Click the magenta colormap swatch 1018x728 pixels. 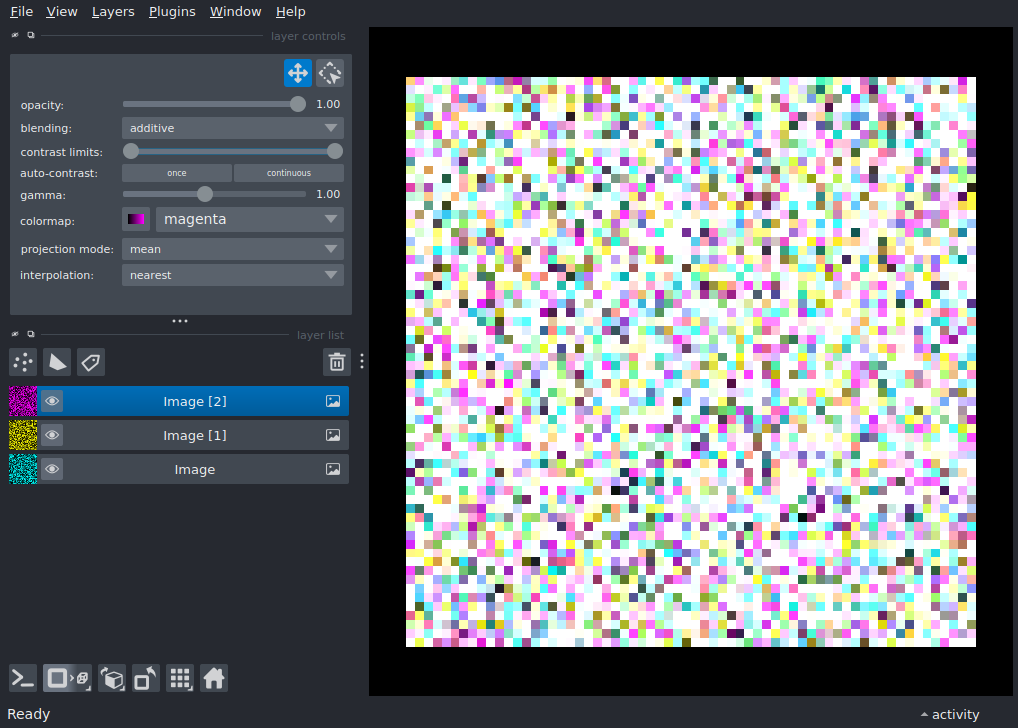point(135,218)
